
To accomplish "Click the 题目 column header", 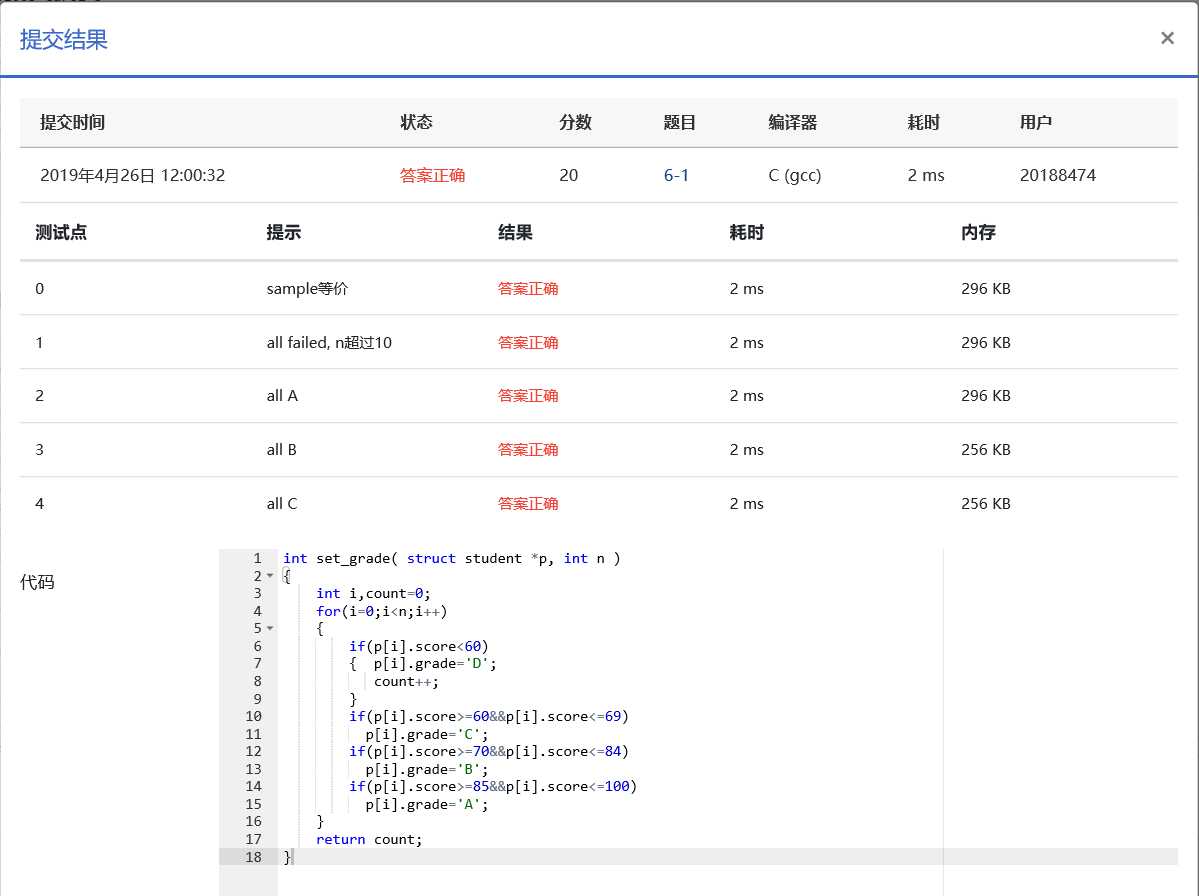I will coord(679,122).
